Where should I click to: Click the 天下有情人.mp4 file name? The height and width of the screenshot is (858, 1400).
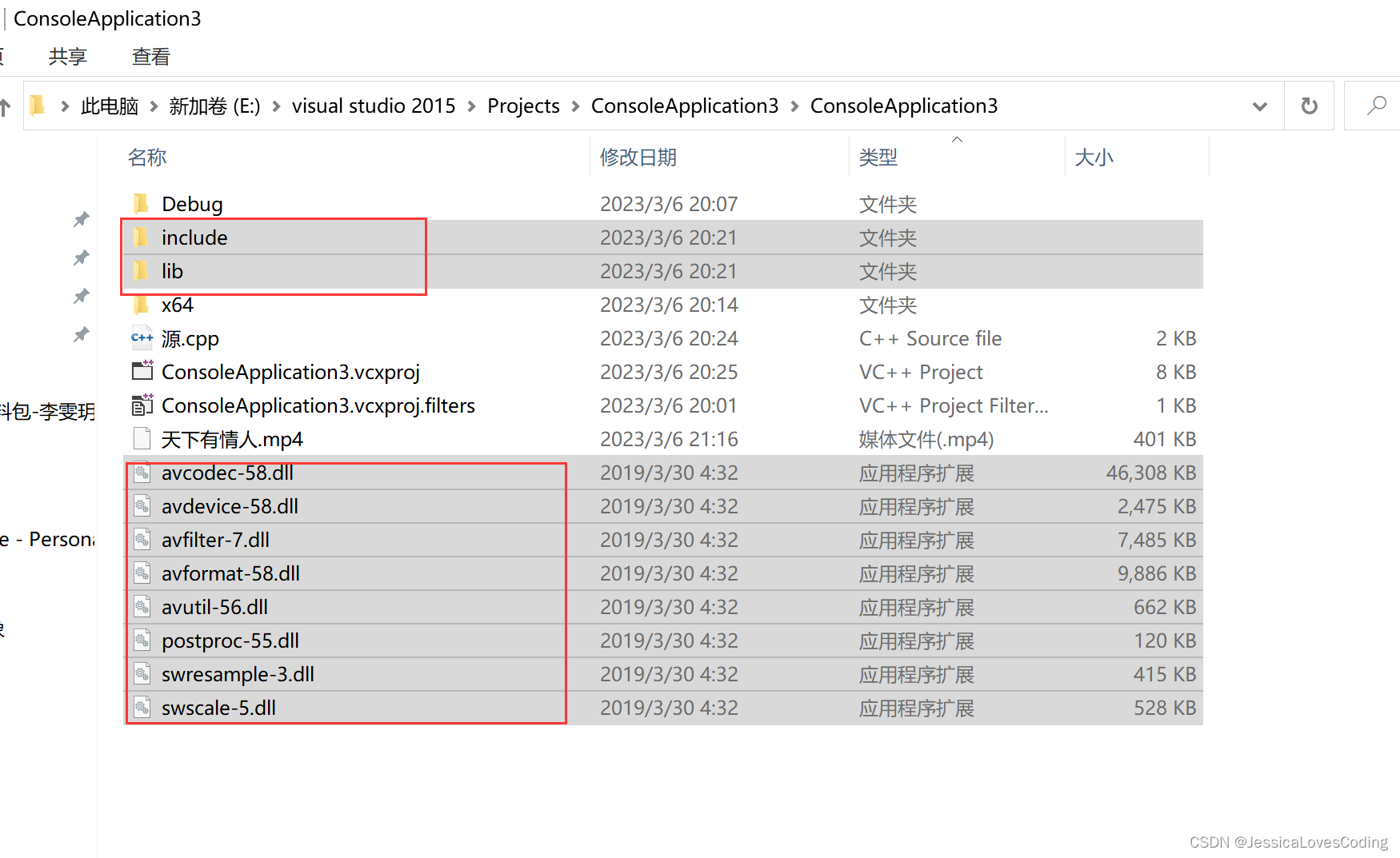click(x=232, y=439)
